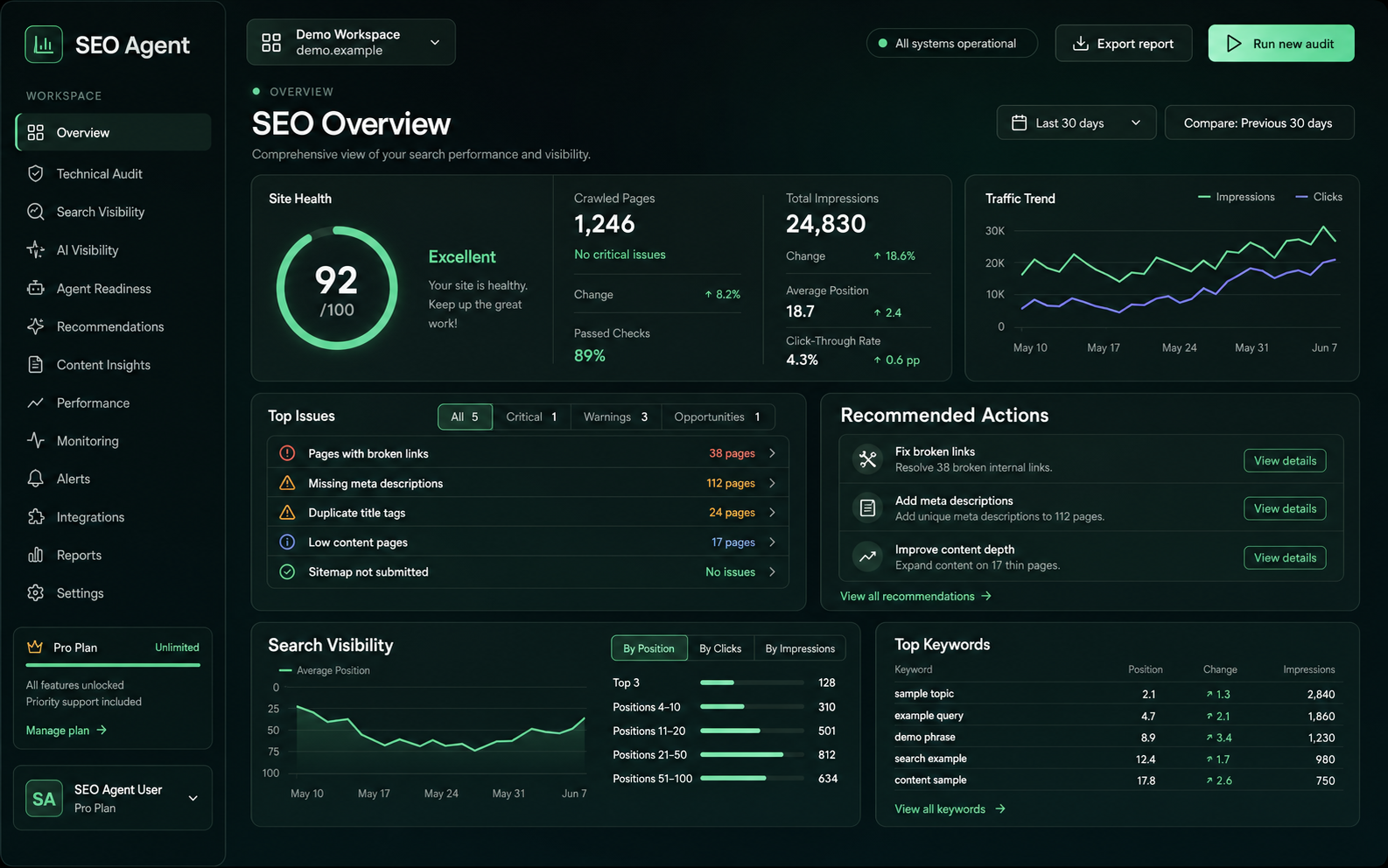The image size is (1388, 868).
Task: Open Technical Audit shield icon
Action: coord(36,173)
